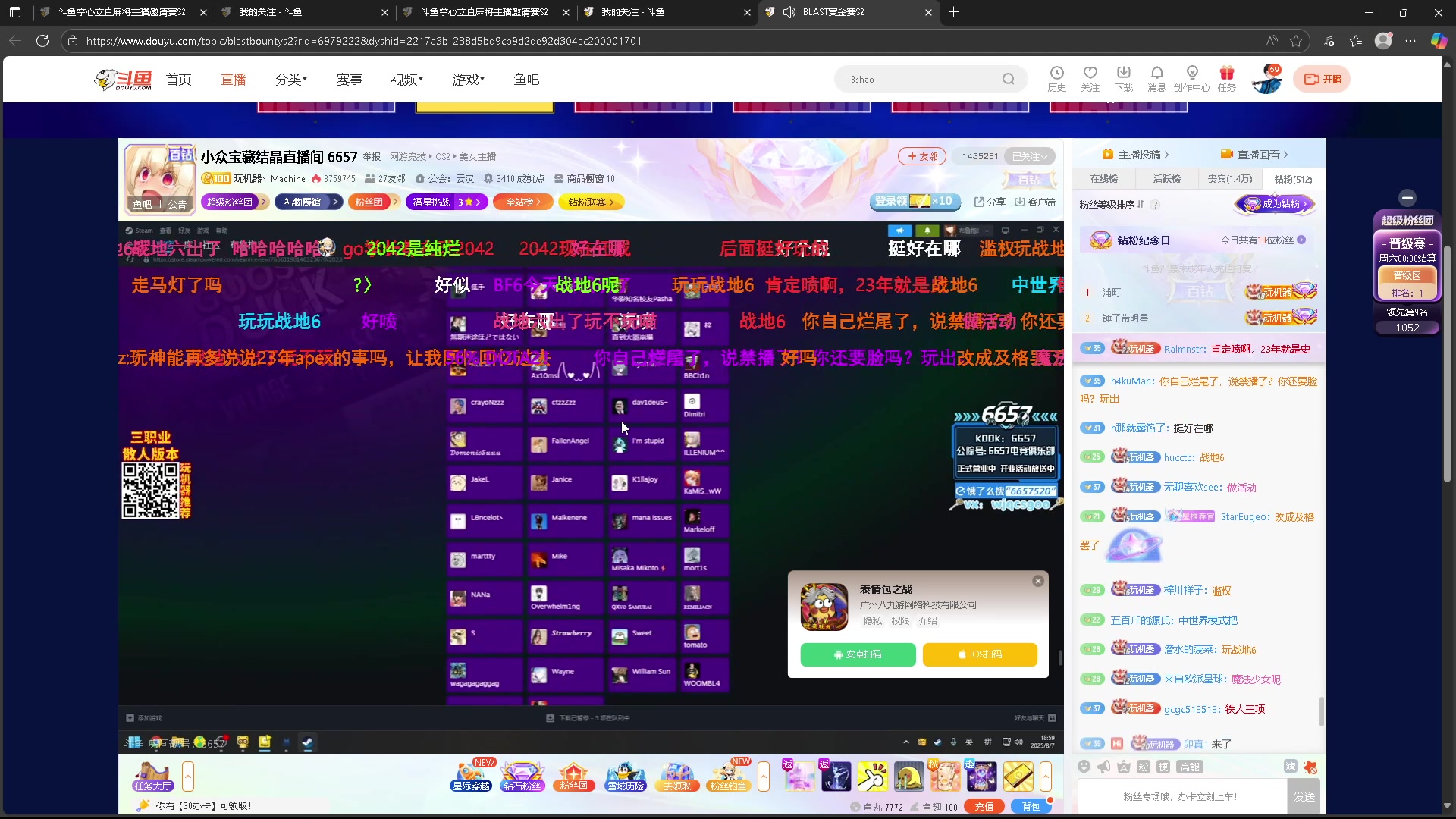Toggle 已关注 follow status button
This screenshot has width=1456, height=819.
1030,156
